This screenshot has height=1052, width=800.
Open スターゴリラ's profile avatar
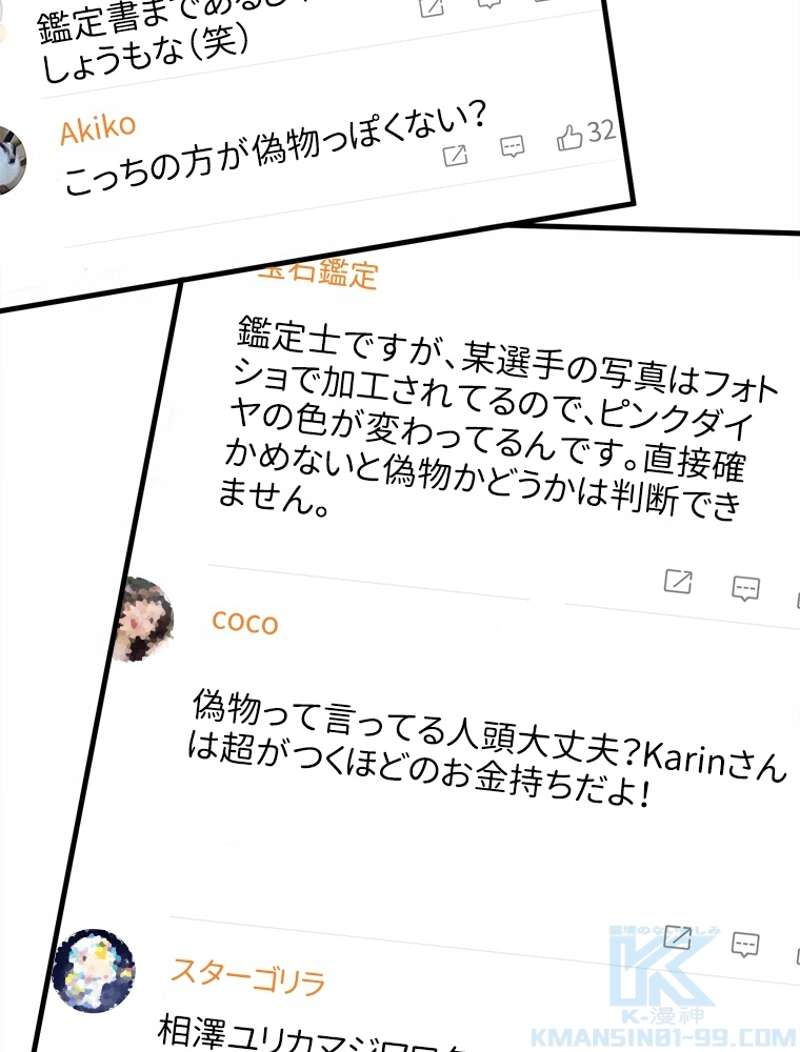coord(93,969)
